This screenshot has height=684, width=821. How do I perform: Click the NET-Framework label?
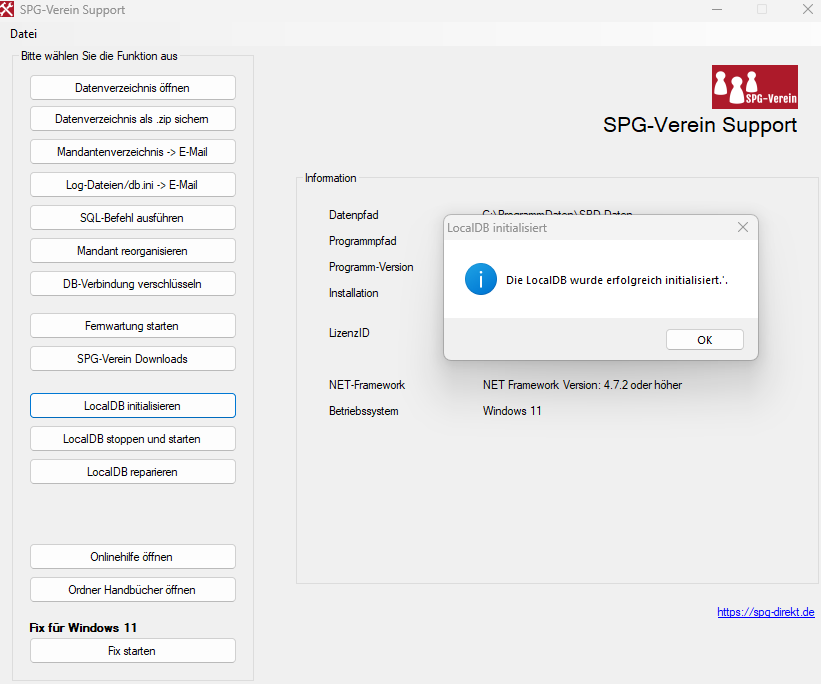[367, 385]
